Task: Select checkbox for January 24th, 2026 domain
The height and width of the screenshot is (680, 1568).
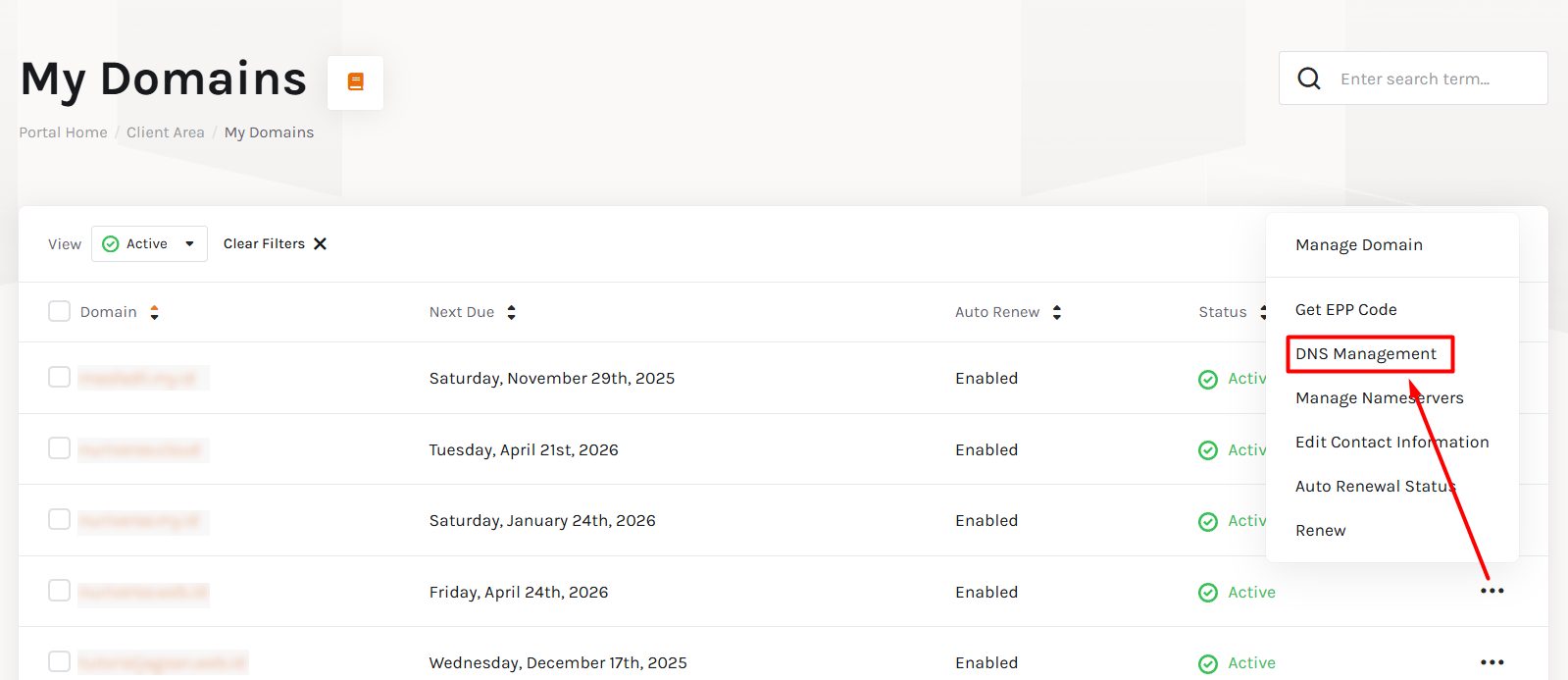Action: click(60, 519)
